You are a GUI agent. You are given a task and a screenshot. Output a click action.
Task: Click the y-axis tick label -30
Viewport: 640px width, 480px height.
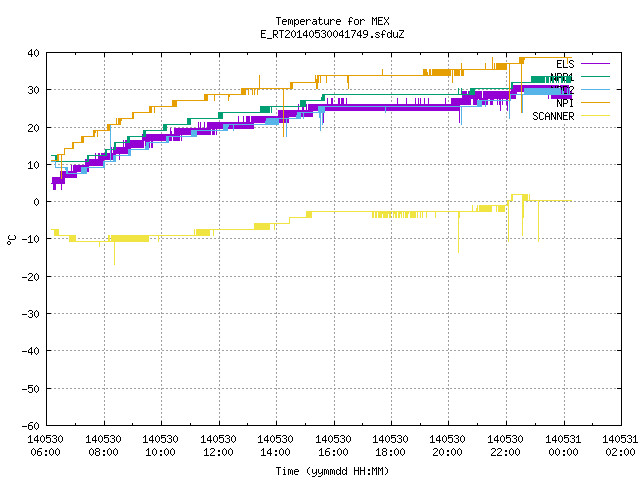(31, 314)
